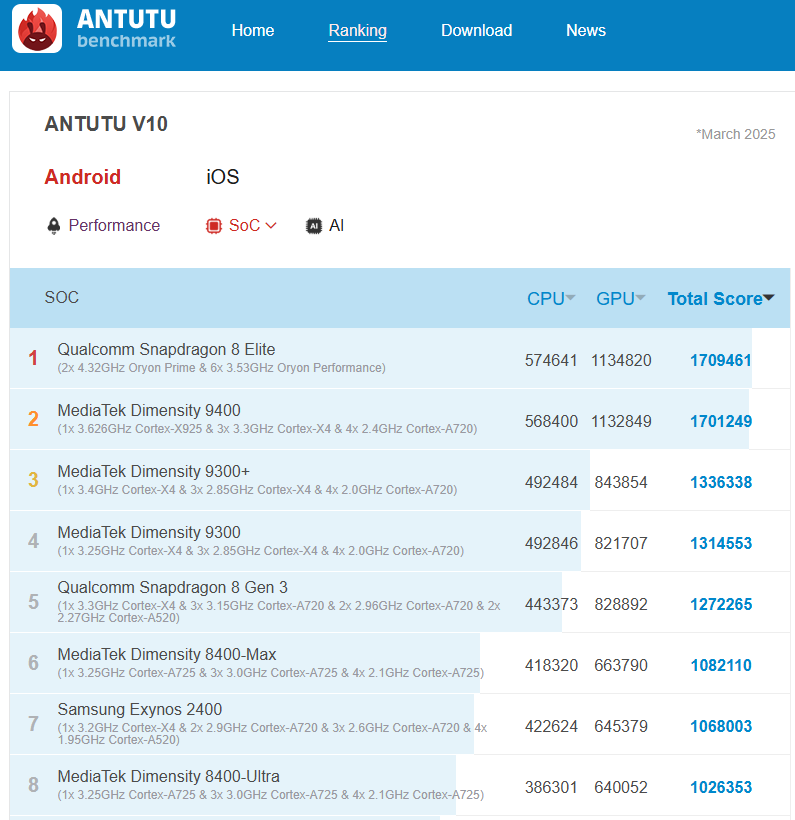The width and height of the screenshot is (795, 820).
Task: Click CPU score 386301
Action: (551, 788)
